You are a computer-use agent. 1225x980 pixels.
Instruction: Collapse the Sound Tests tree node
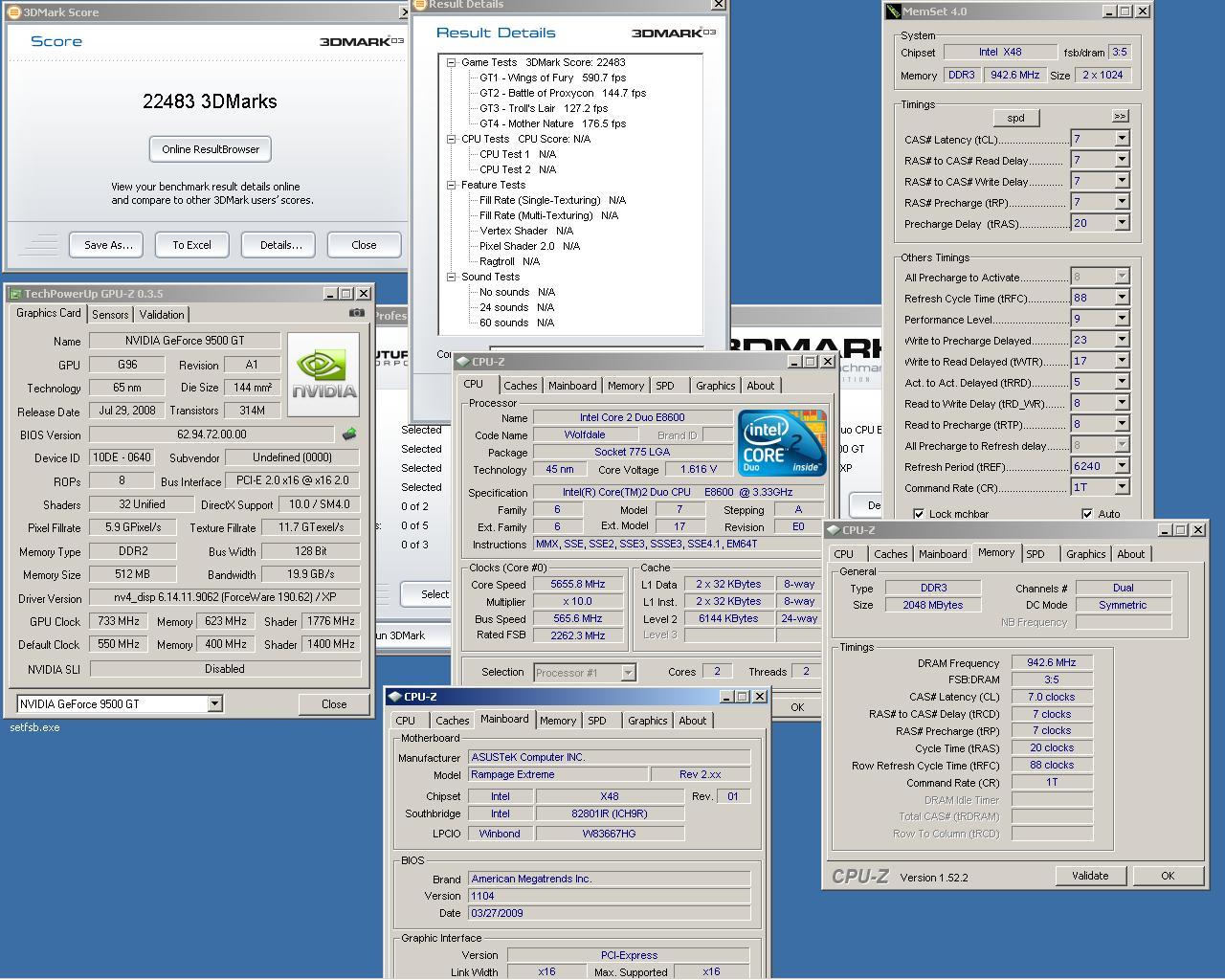tap(451, 277)
